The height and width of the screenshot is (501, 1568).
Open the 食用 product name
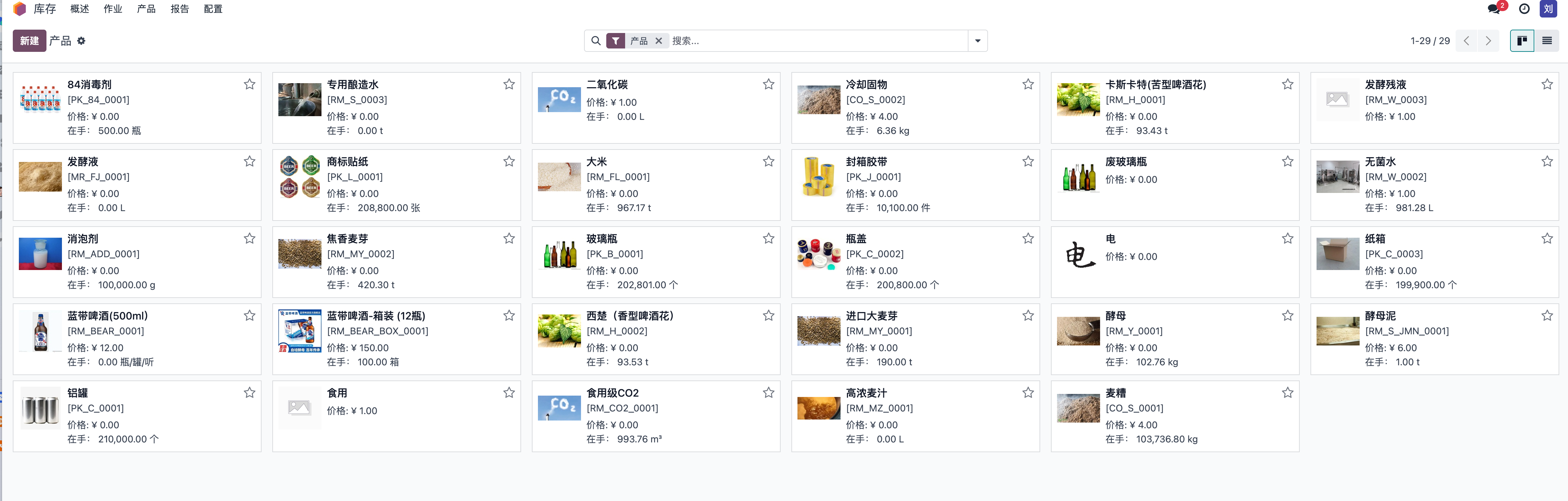click(337, 393)
